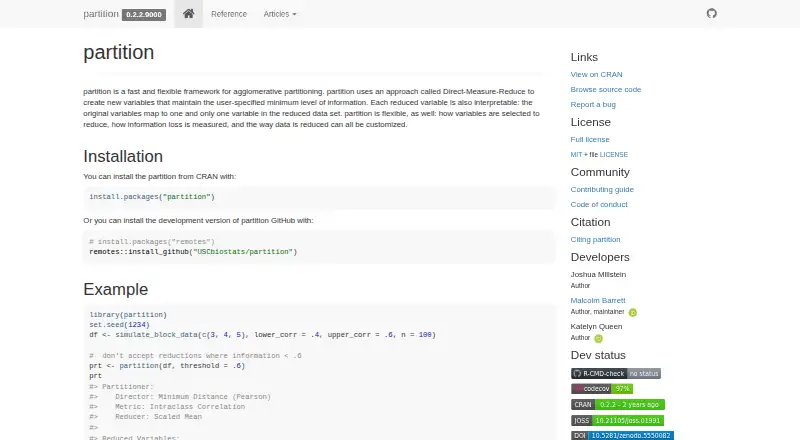Screen dimensions: 800x440
Task: Open the codecov 97% badge
Action: 602,389
